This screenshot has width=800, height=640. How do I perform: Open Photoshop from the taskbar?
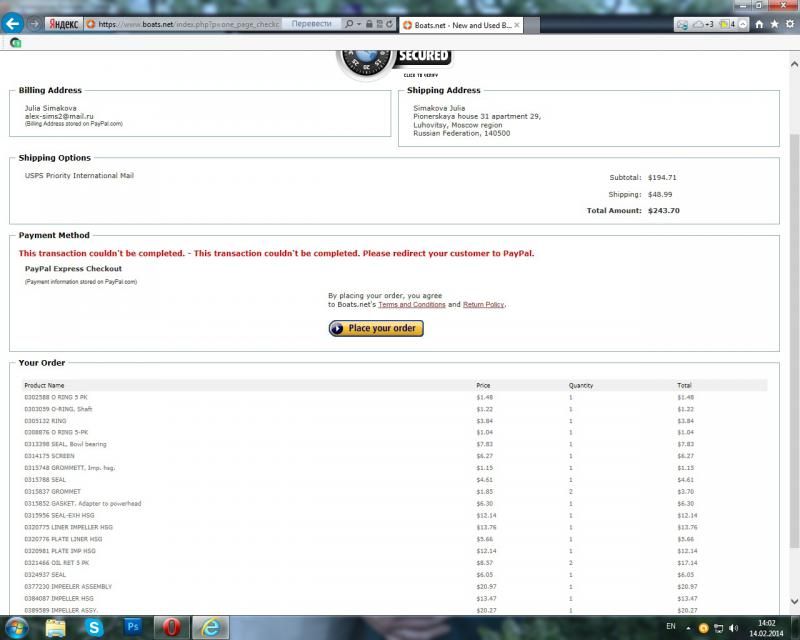pos(132,626)
